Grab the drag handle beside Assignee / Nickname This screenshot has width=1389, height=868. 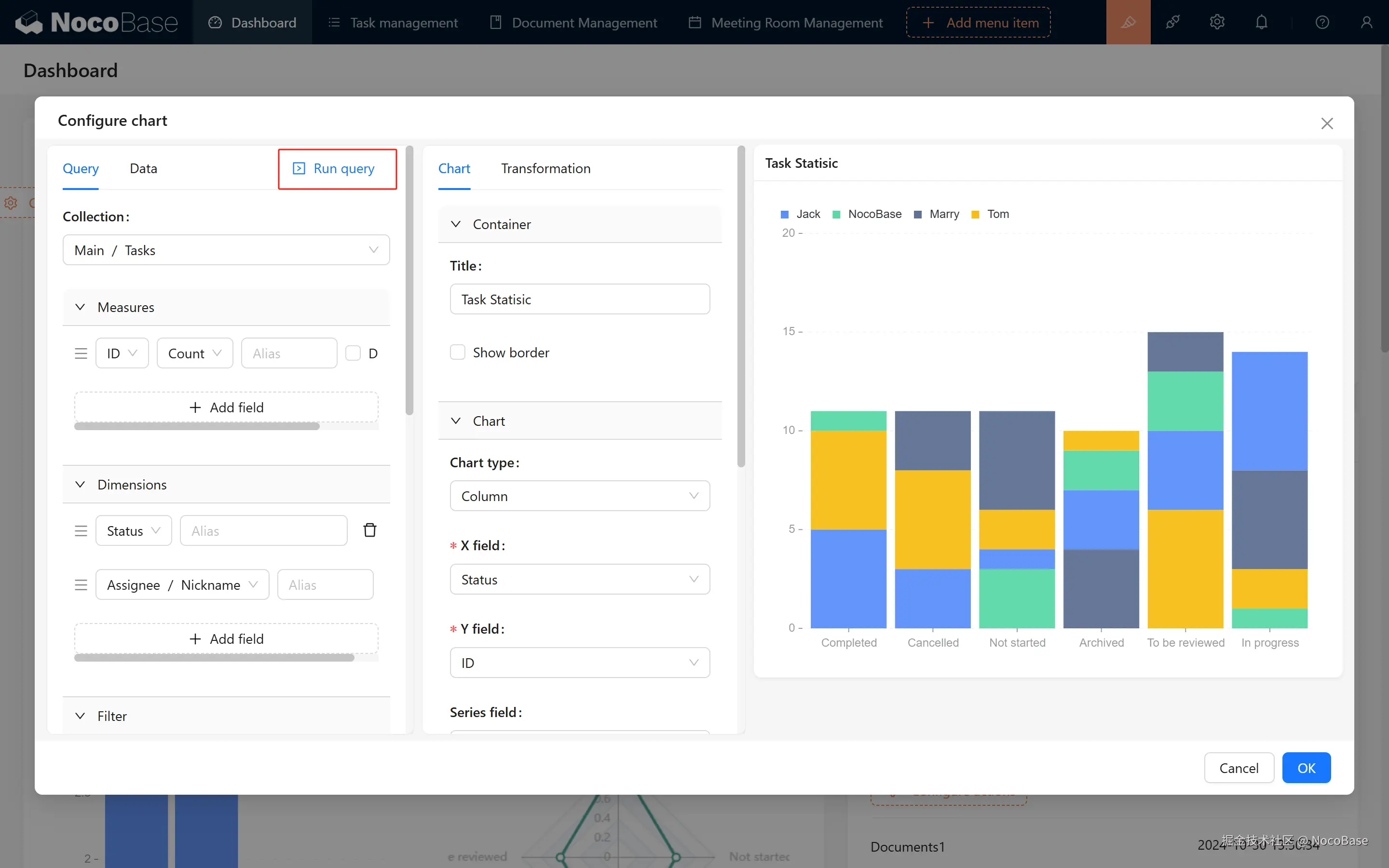pos(81,585)
